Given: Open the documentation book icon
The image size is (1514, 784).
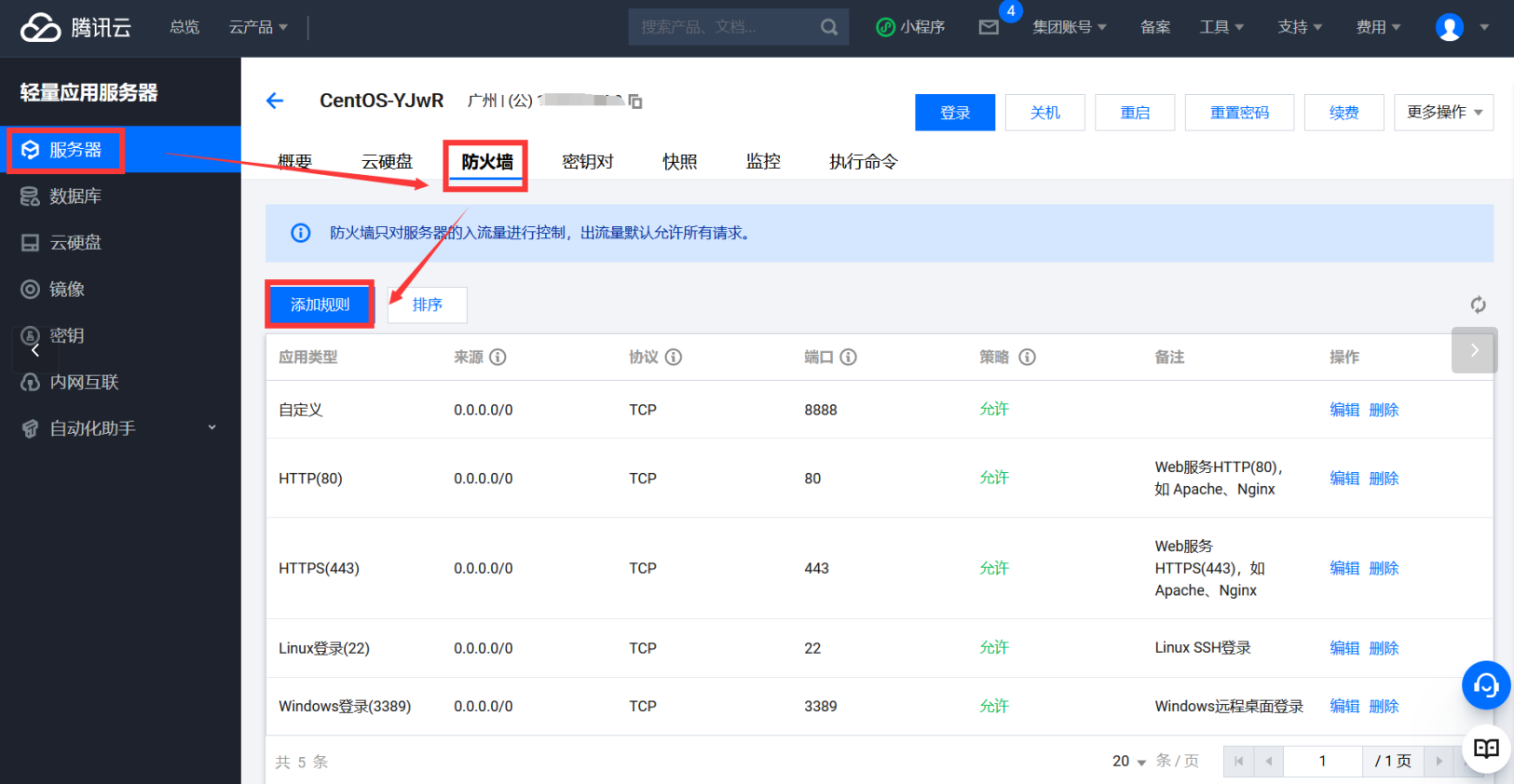Looking at the screenshot, I should [1486, 748].
